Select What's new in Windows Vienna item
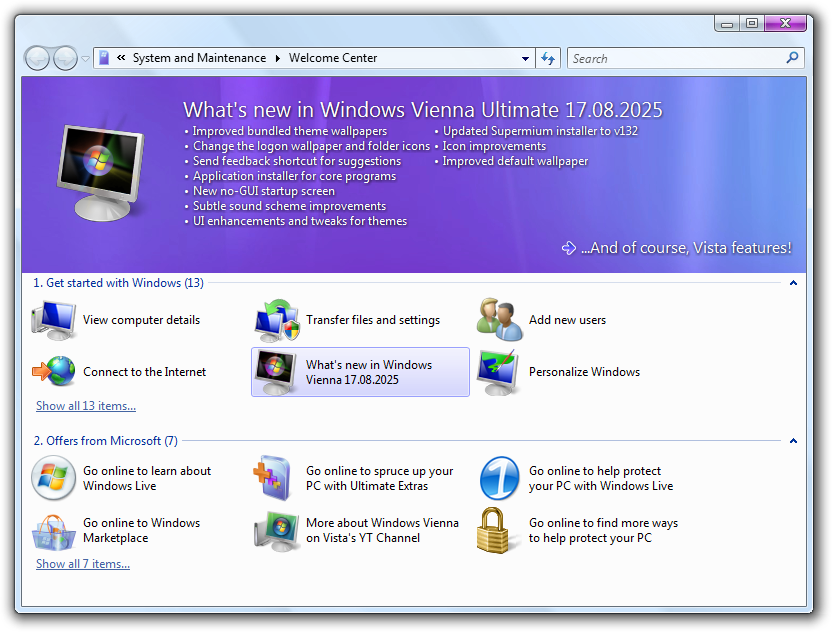Screen dimensions: 832x632 click(x=360, y=372)
